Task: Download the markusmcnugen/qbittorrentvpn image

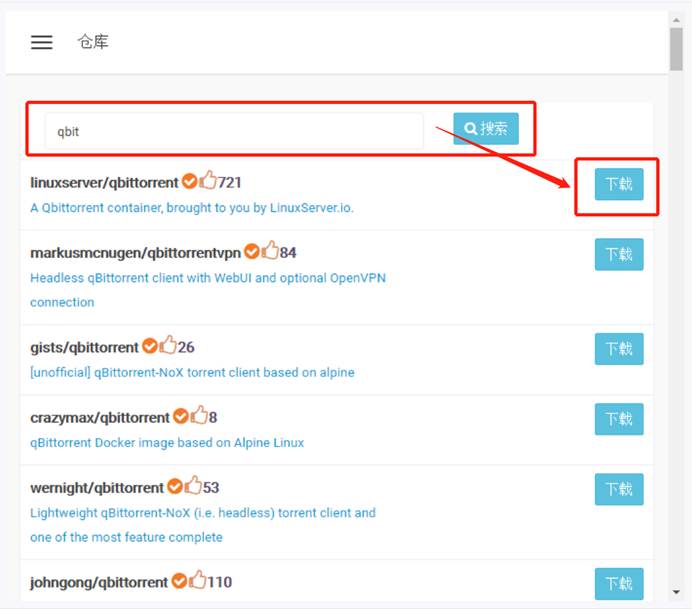Action: point(619,254)
